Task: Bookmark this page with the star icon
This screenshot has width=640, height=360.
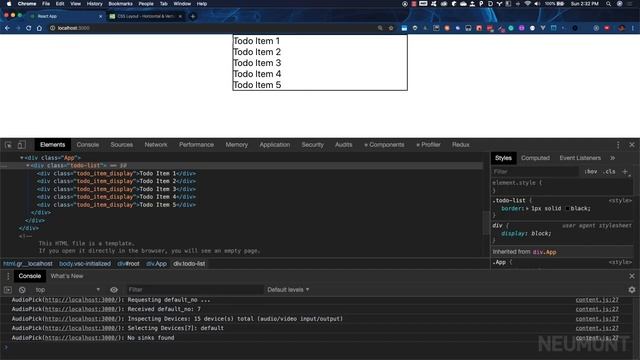Action: (x=391, y=28)
